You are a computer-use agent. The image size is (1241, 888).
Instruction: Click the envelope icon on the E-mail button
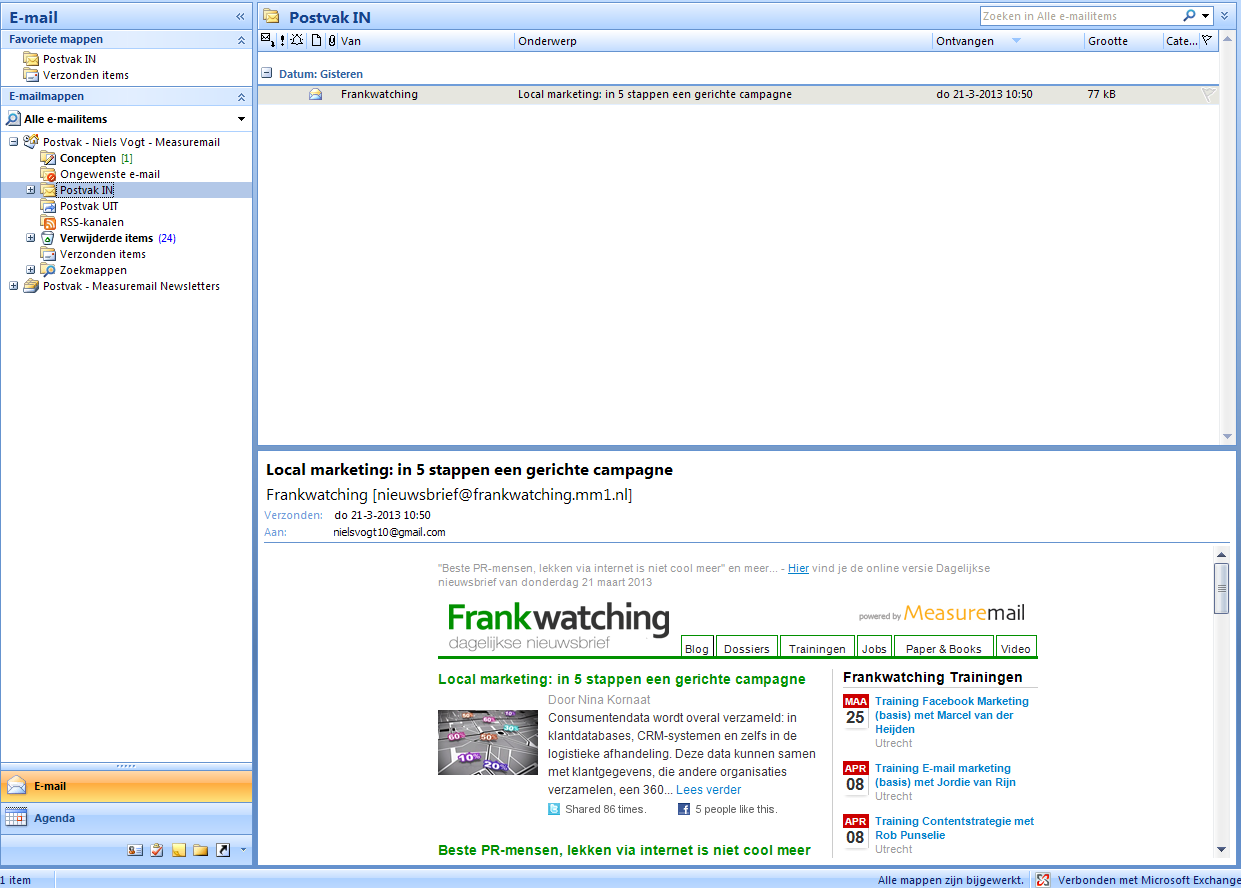coord(16,786)
